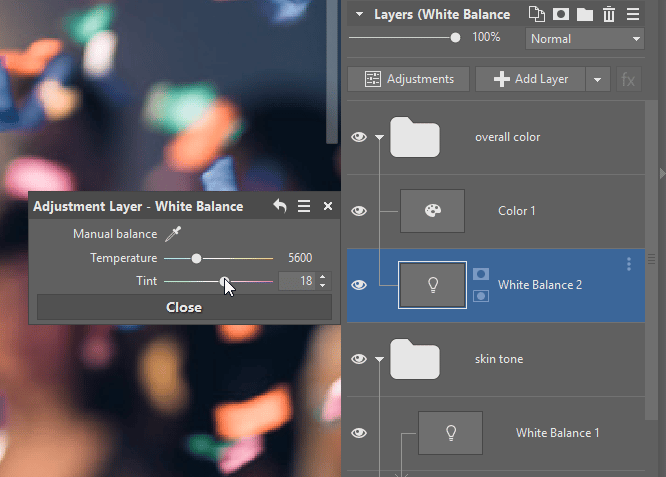Click the fx effects button
The image size is (666, 477).
(x=628, y=79)
